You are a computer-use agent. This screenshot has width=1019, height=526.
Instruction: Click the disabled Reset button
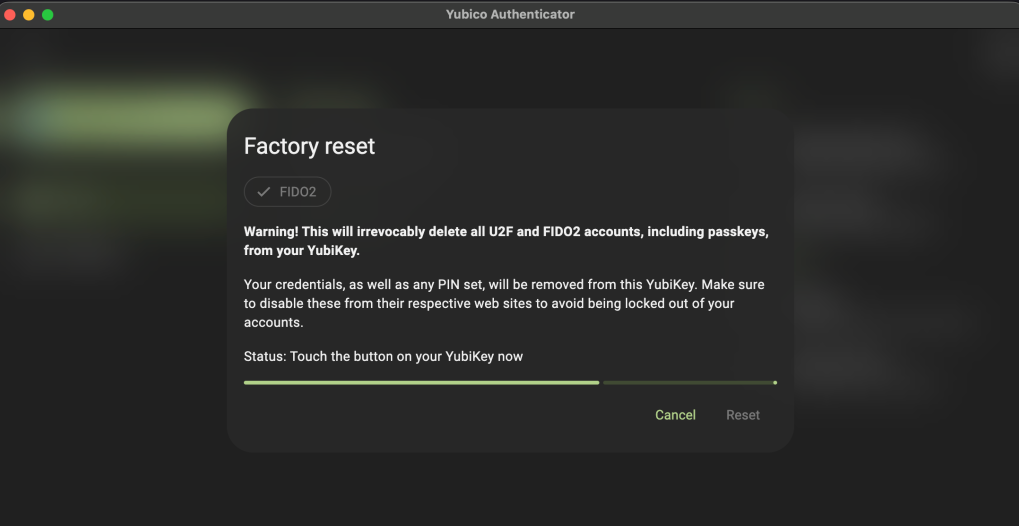point(743,415)
